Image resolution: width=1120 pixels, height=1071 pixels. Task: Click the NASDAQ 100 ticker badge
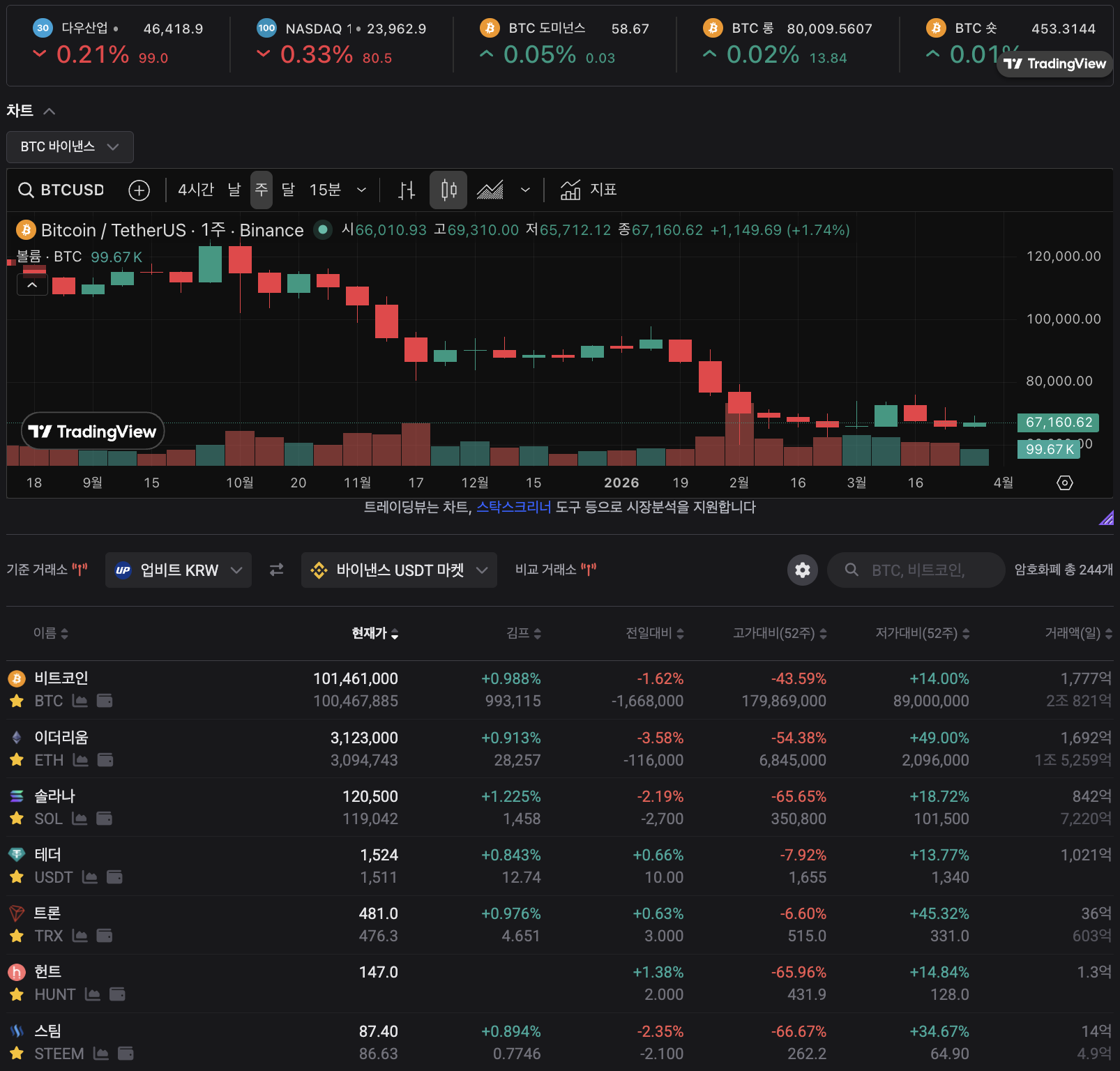(266, 28)
